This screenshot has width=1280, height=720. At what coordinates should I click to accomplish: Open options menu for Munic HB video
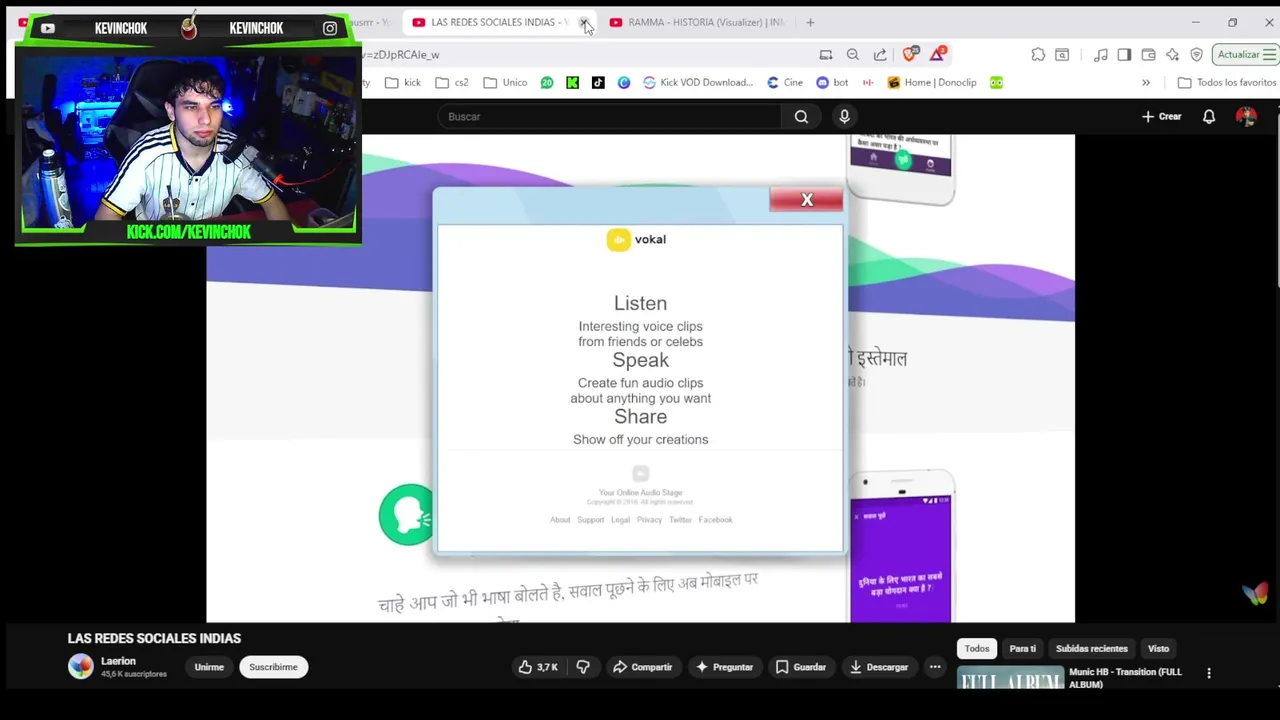(1208, 673)
